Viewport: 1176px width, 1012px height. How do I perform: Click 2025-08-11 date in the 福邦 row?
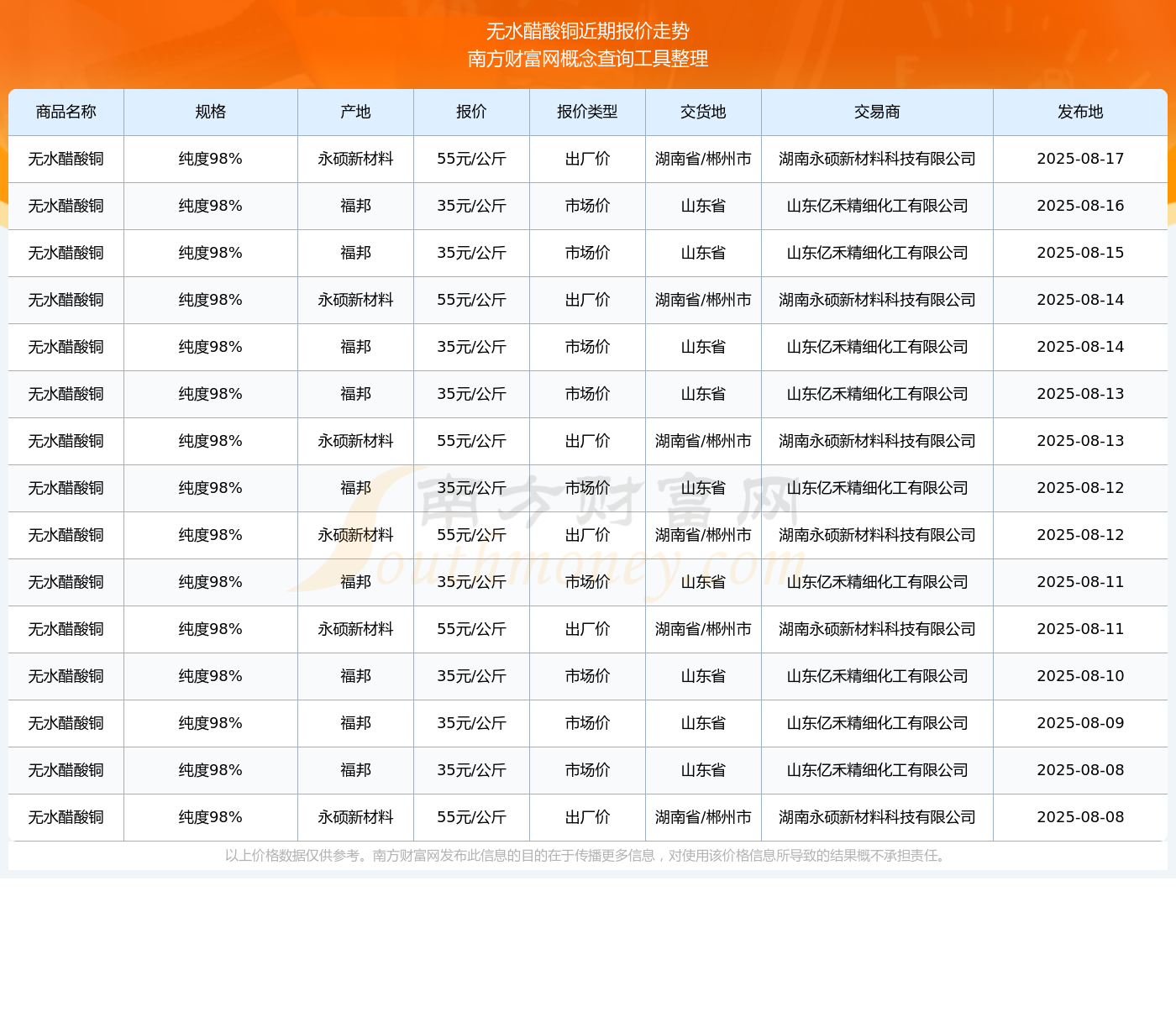pos(1080,582)
